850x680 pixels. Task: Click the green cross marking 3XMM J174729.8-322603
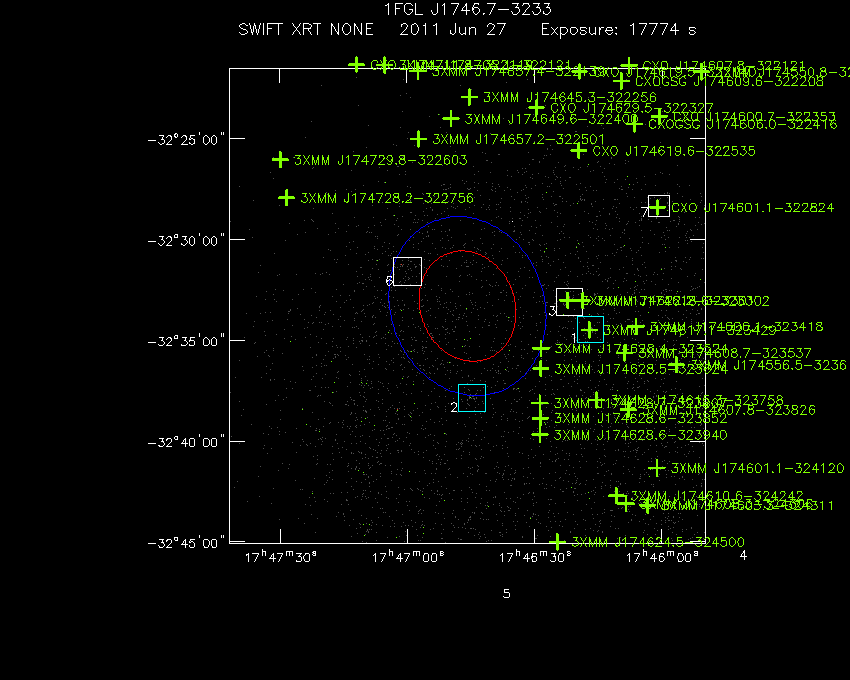[x=280, y=160]
